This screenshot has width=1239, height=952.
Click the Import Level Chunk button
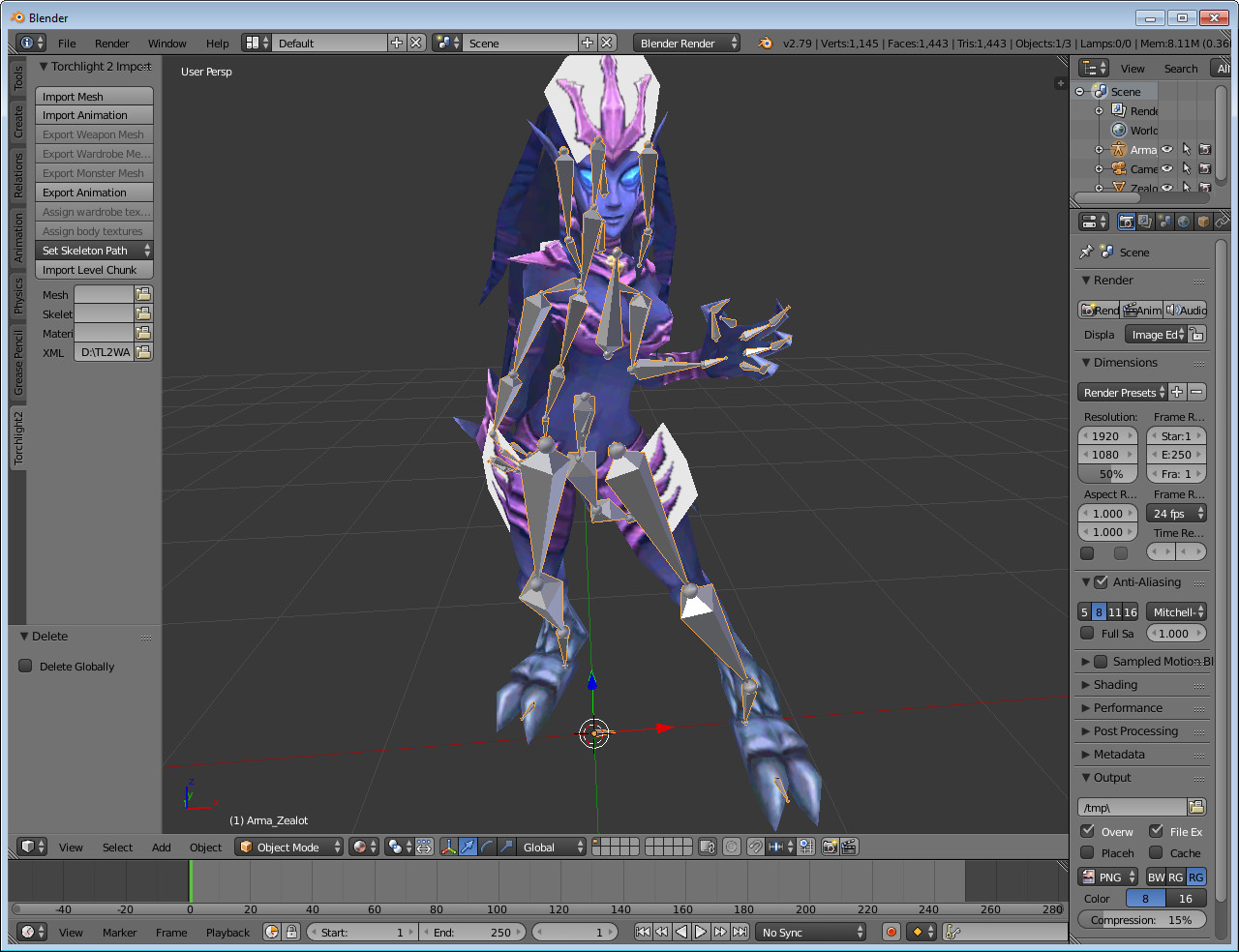pyautogui.click(x=94, y=270)
